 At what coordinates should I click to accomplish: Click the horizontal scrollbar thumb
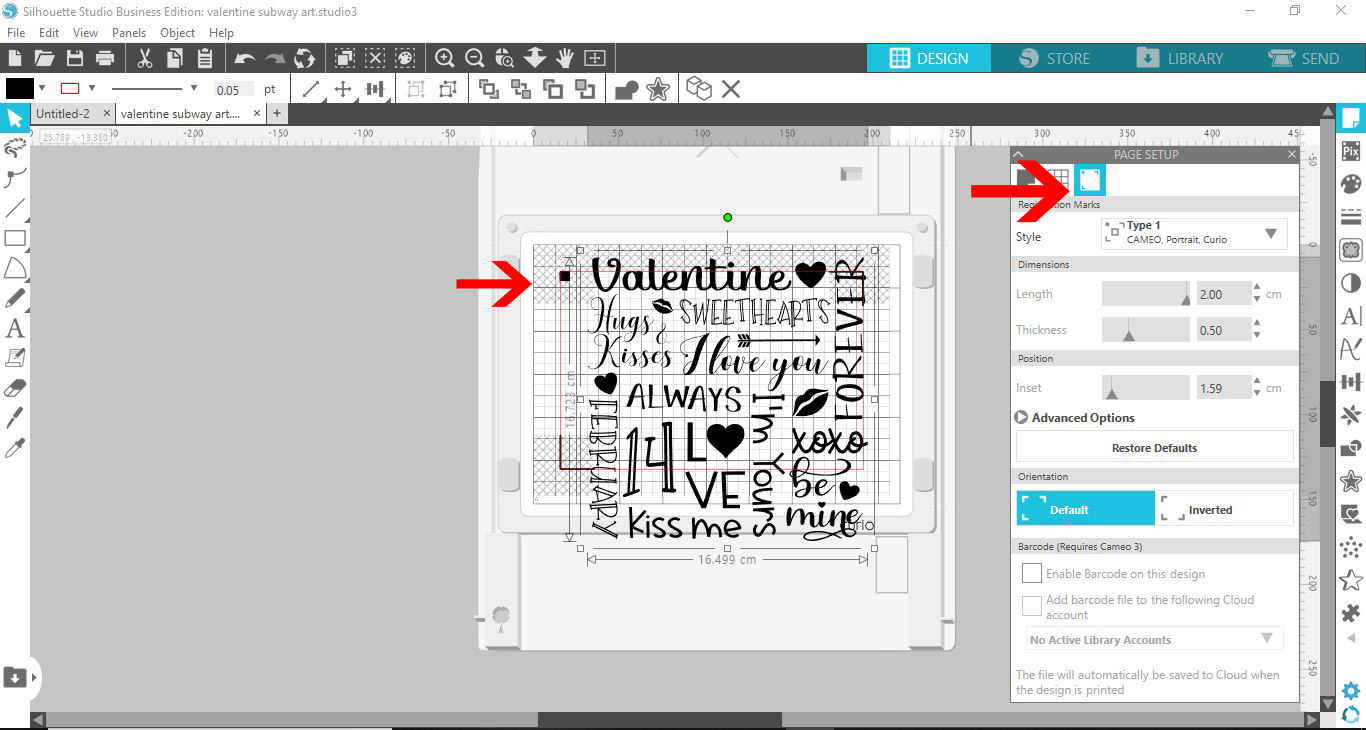tap(659, 719)
